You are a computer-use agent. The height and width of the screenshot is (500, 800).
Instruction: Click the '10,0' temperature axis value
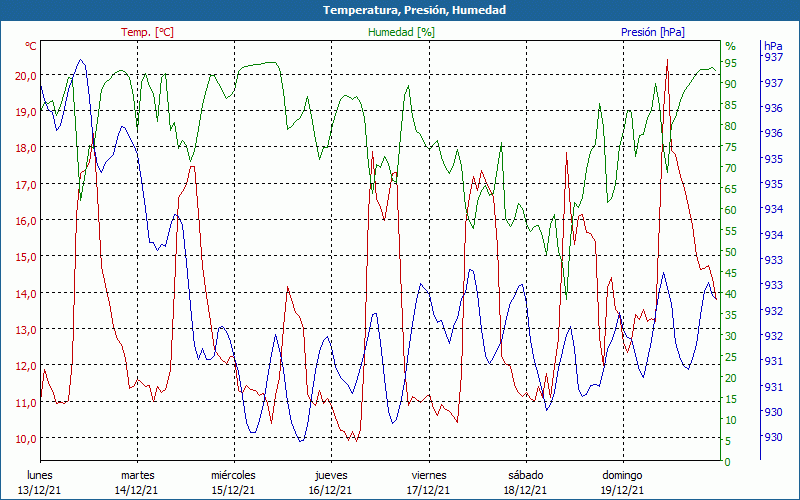click(26, 439)
